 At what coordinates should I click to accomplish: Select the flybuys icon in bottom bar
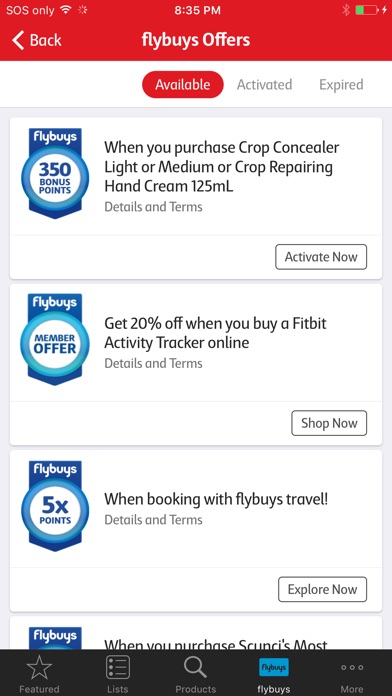tap(273, 667)
